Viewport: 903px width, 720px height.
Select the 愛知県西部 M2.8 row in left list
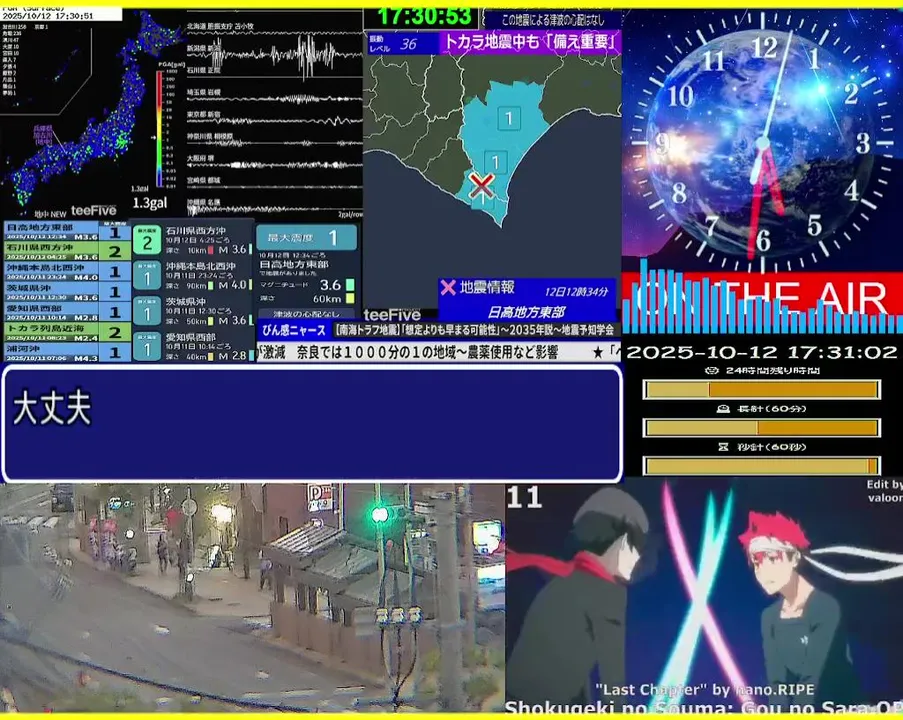point(67,312)
